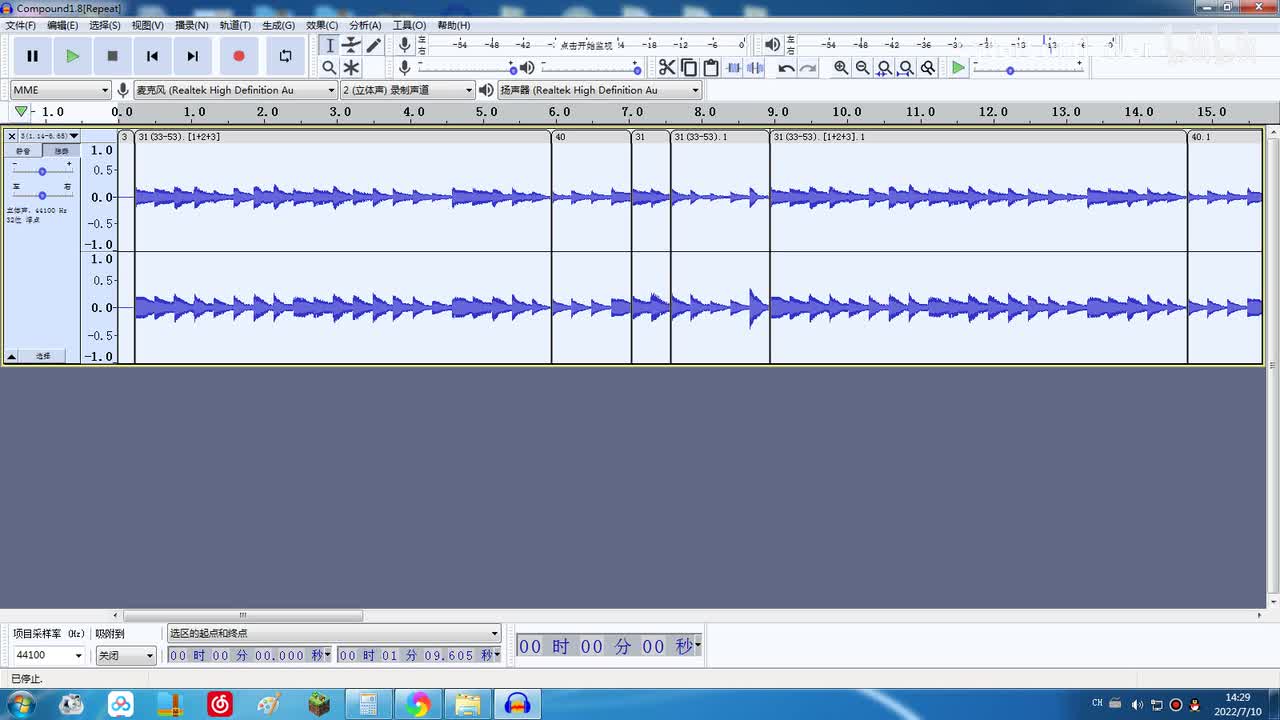
Task: Toggle the track Mute button
Action: [x=23, y=151]
